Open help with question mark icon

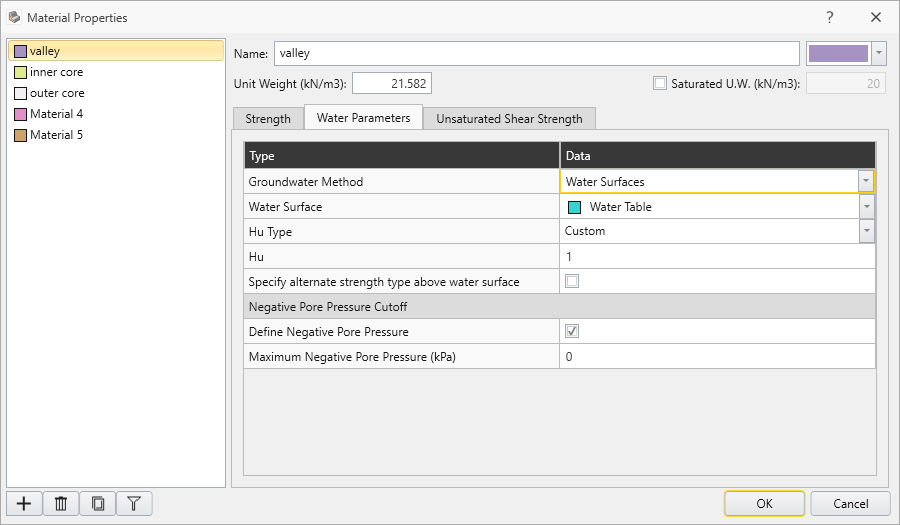(x=829, y=17)
